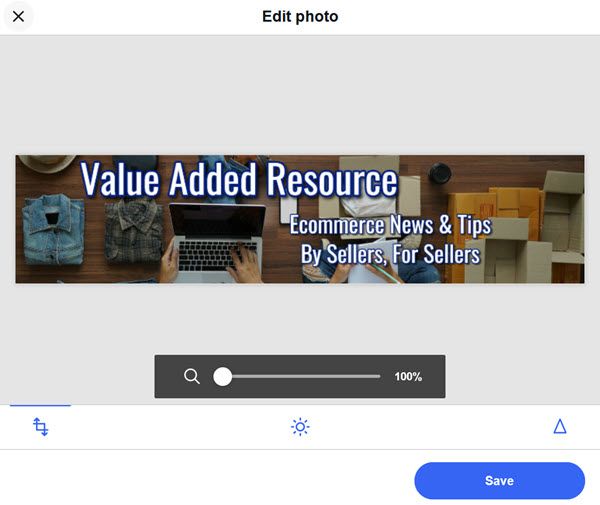Click the Value Added Resource banner heading

click(x=239, y=179)
